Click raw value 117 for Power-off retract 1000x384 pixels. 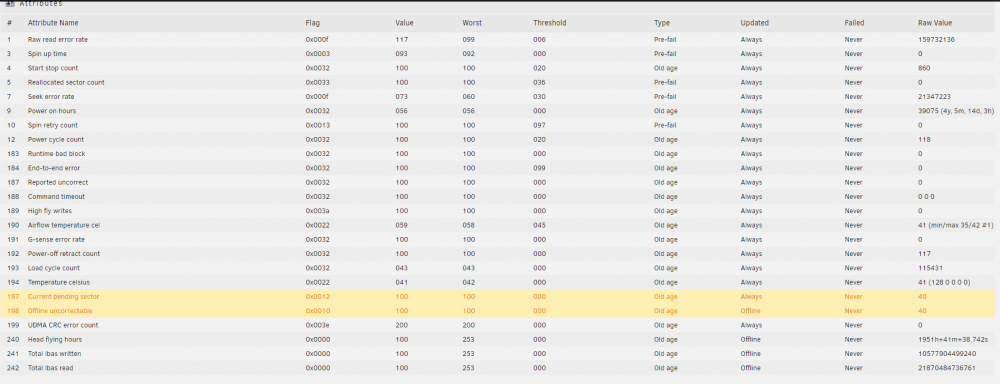point(923,253)
